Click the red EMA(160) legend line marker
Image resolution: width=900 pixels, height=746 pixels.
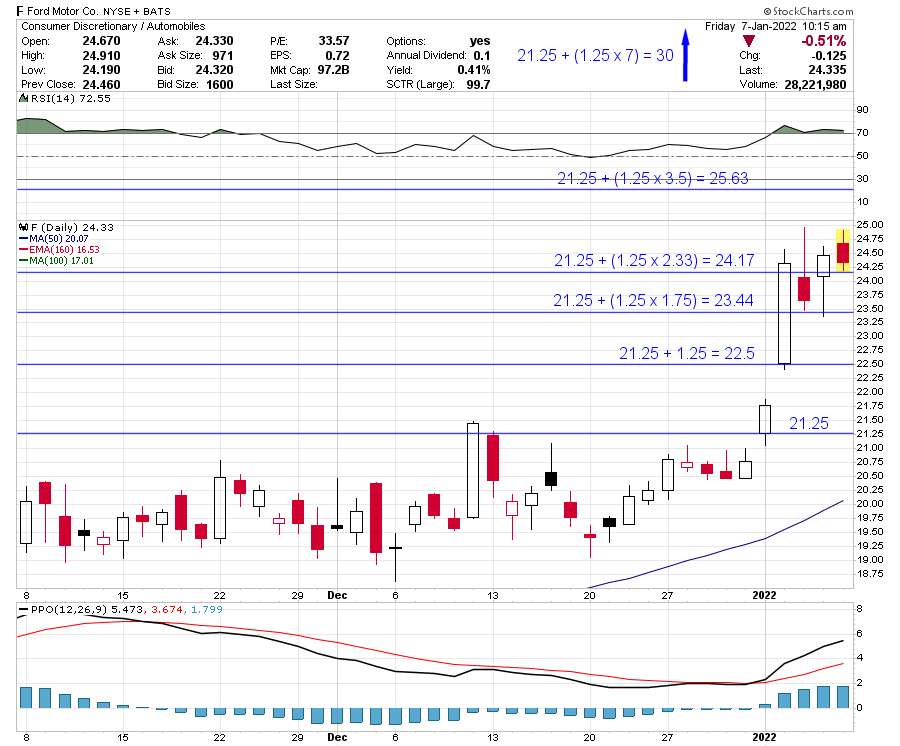click(24, 250)
